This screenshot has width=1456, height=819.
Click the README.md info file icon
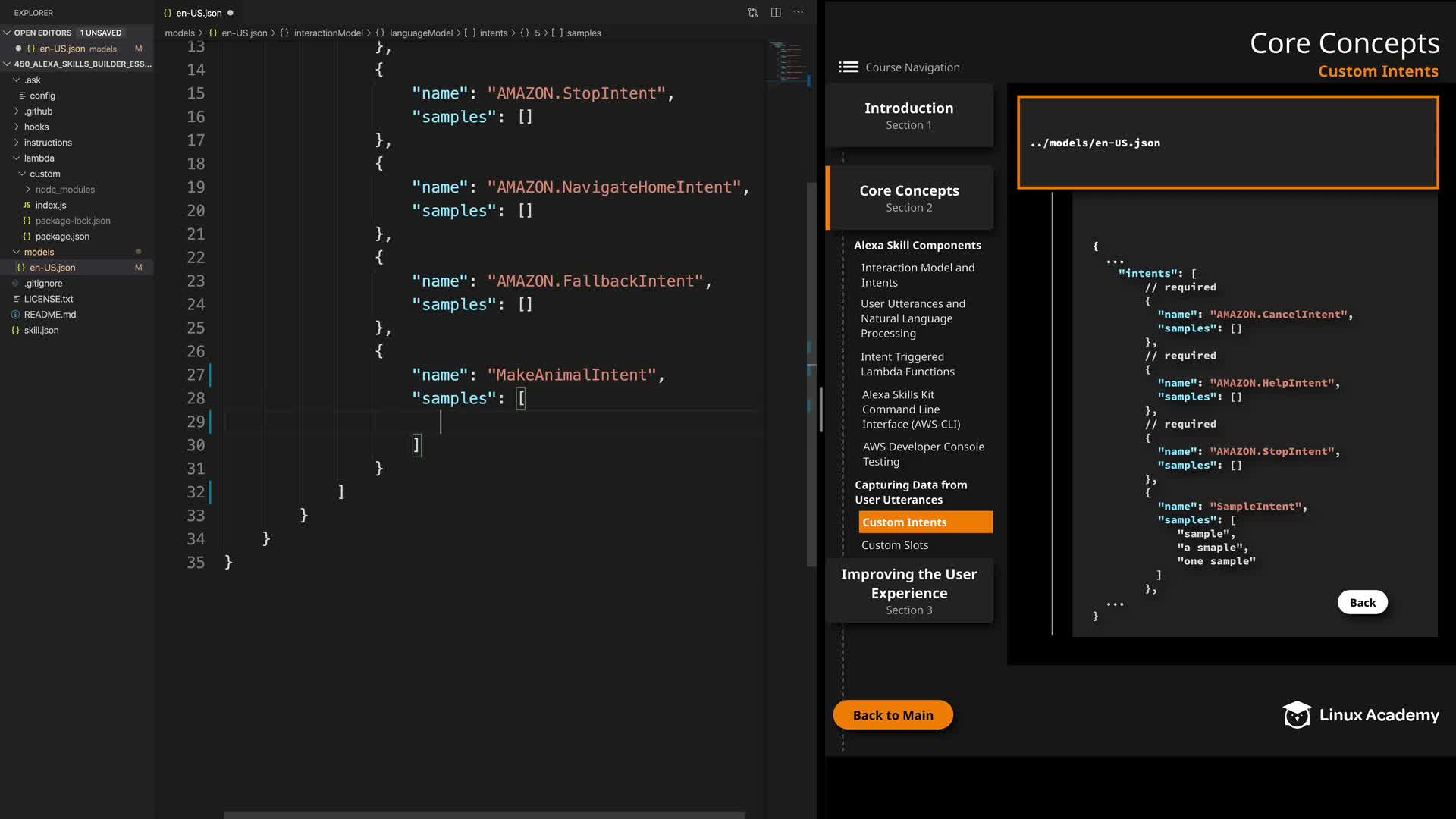click(x=15, y=314)
